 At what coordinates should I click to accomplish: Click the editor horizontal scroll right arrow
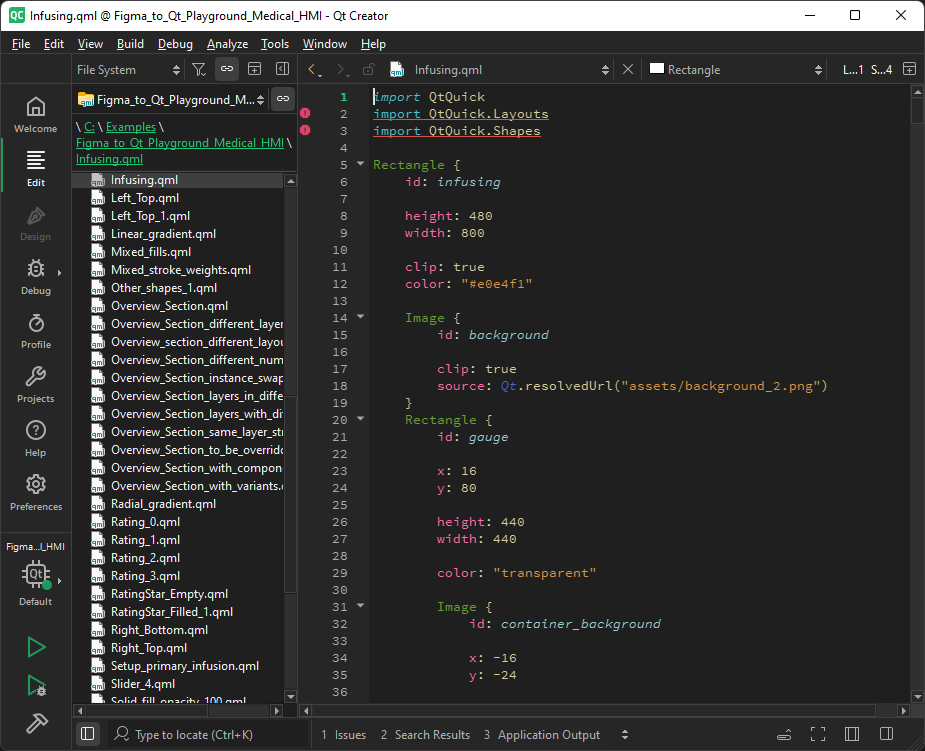[x=903, y=711]
